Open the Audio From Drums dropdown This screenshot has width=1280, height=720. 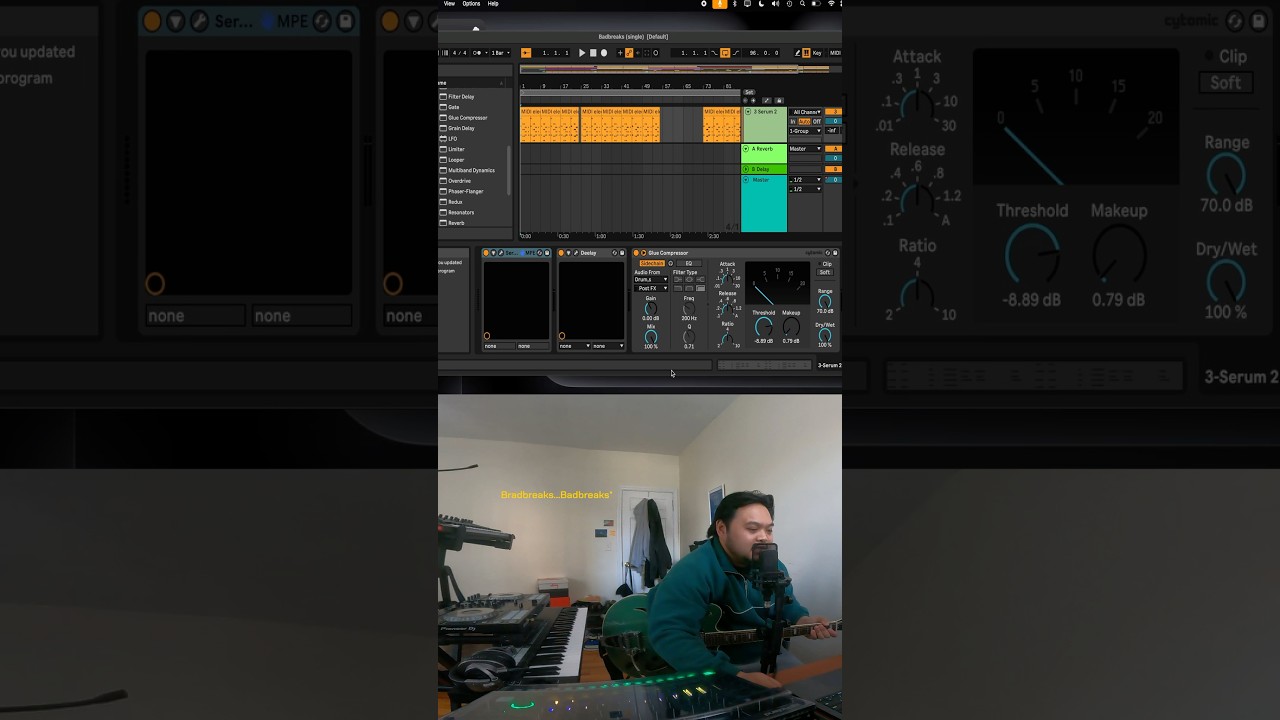[651, 280]
